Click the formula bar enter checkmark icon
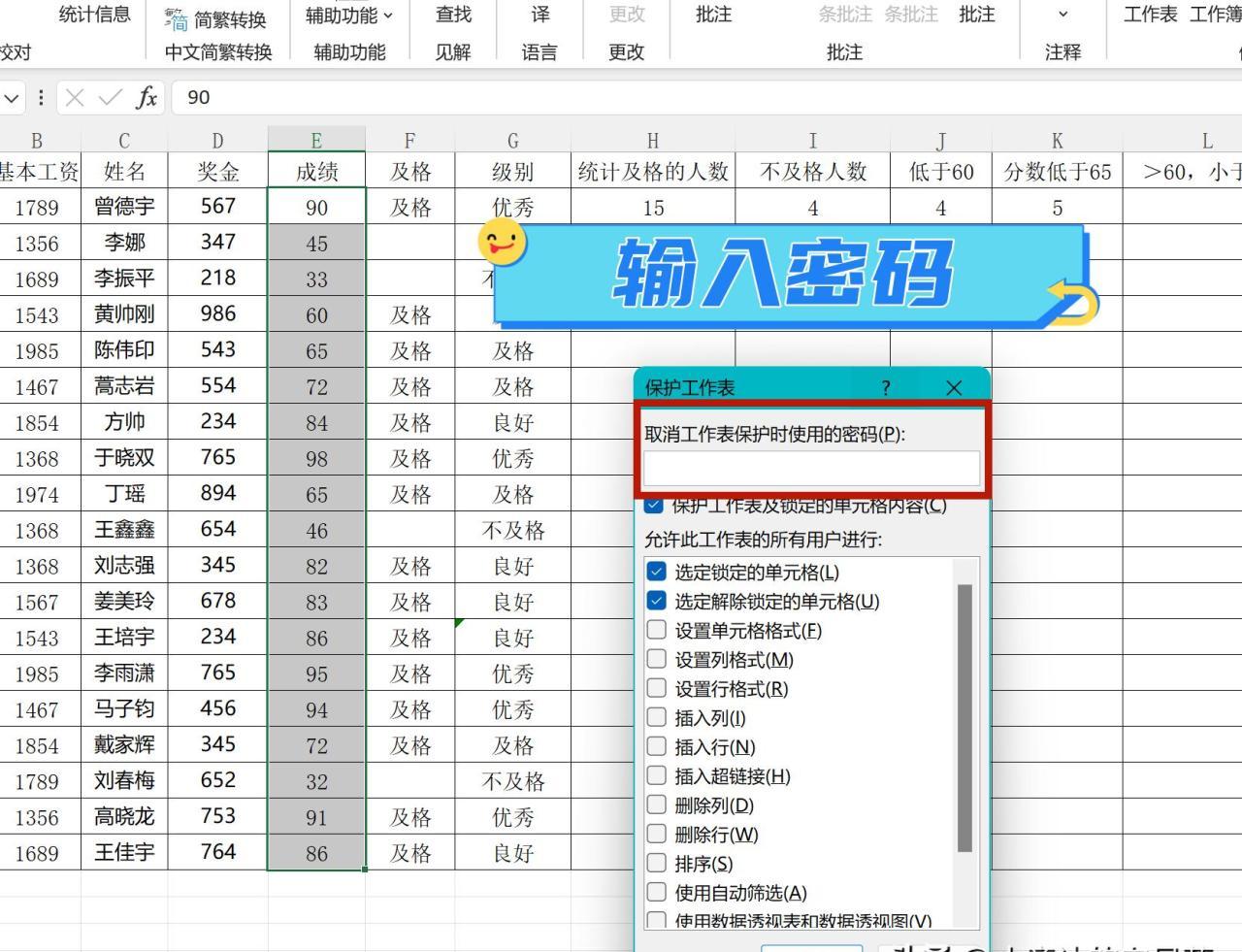Screen dimensions: 1242x952 click(111, 97)
